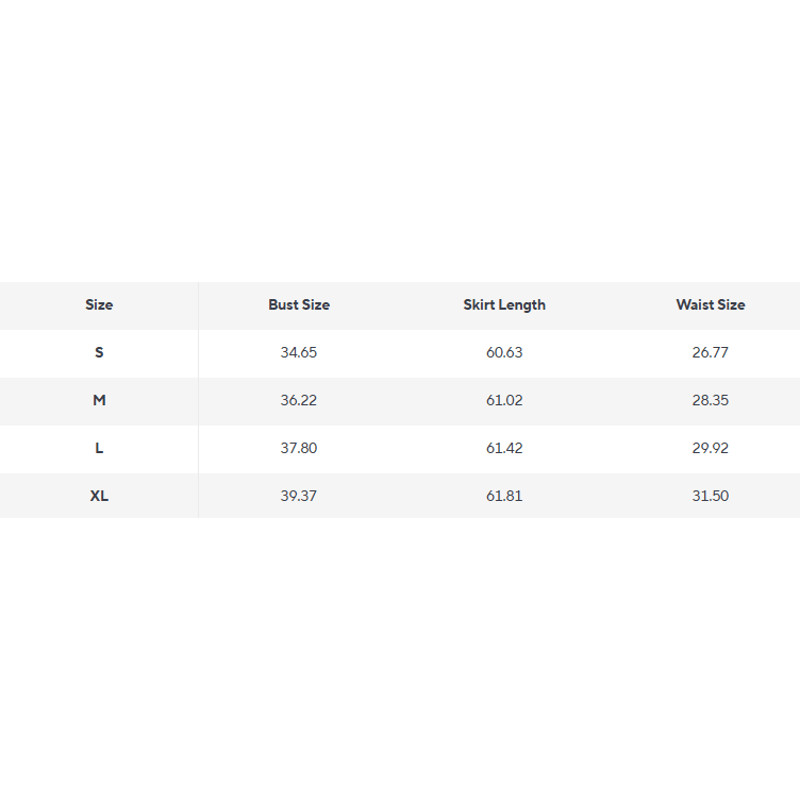
Task: Click bust value 34.65 for size S
Action: click(299, 353)
